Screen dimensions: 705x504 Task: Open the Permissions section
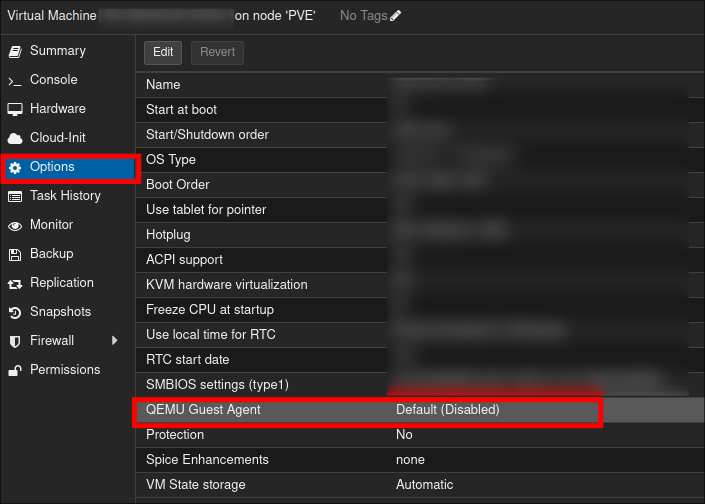tap(64, 370)
